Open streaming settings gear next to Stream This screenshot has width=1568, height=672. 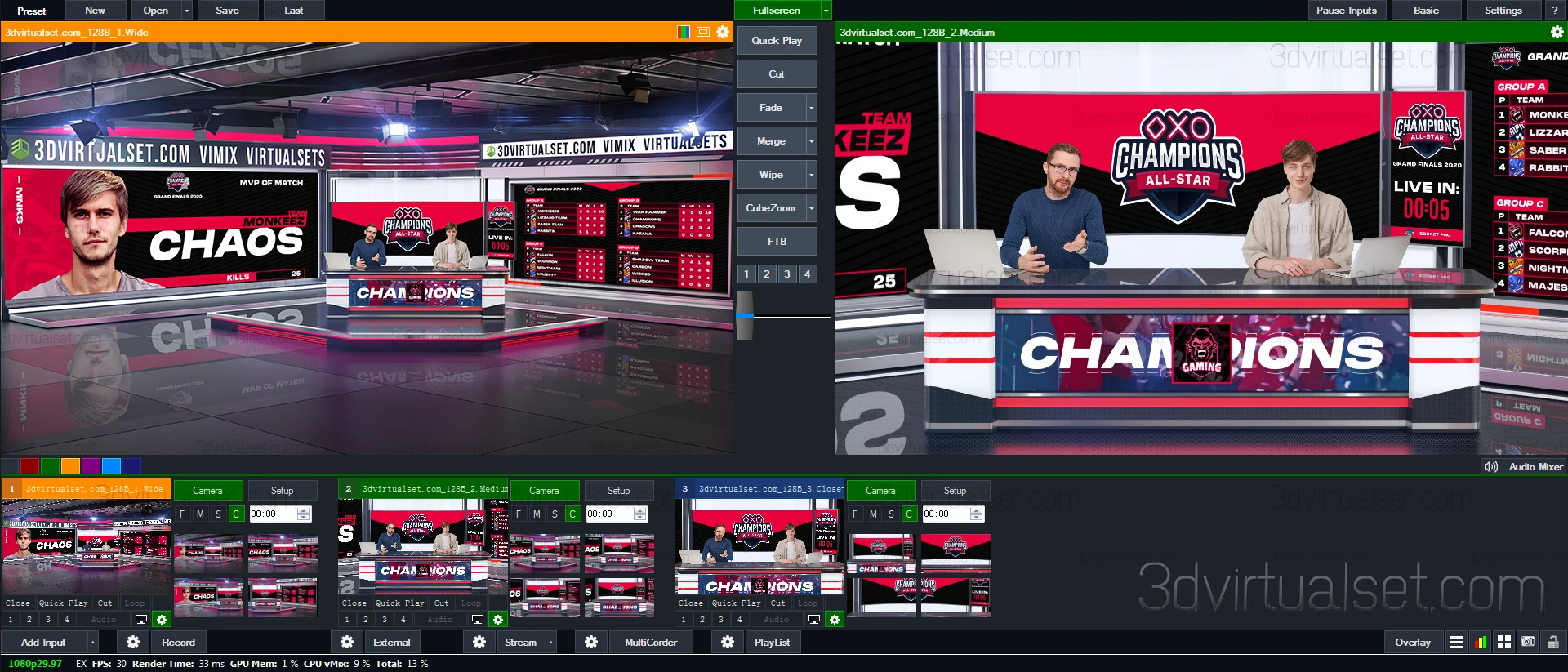point(479,643)
